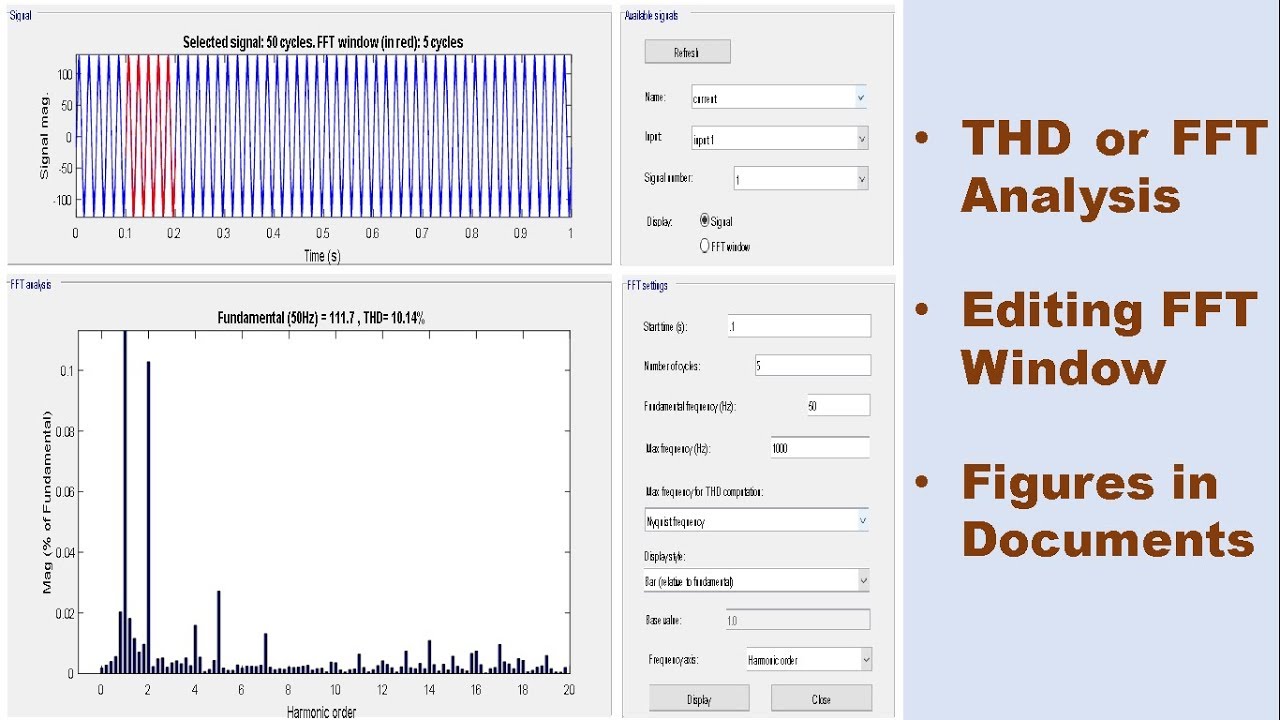Click the Number of cycles field
1280x720 pixels.
(x=812, y=365)
